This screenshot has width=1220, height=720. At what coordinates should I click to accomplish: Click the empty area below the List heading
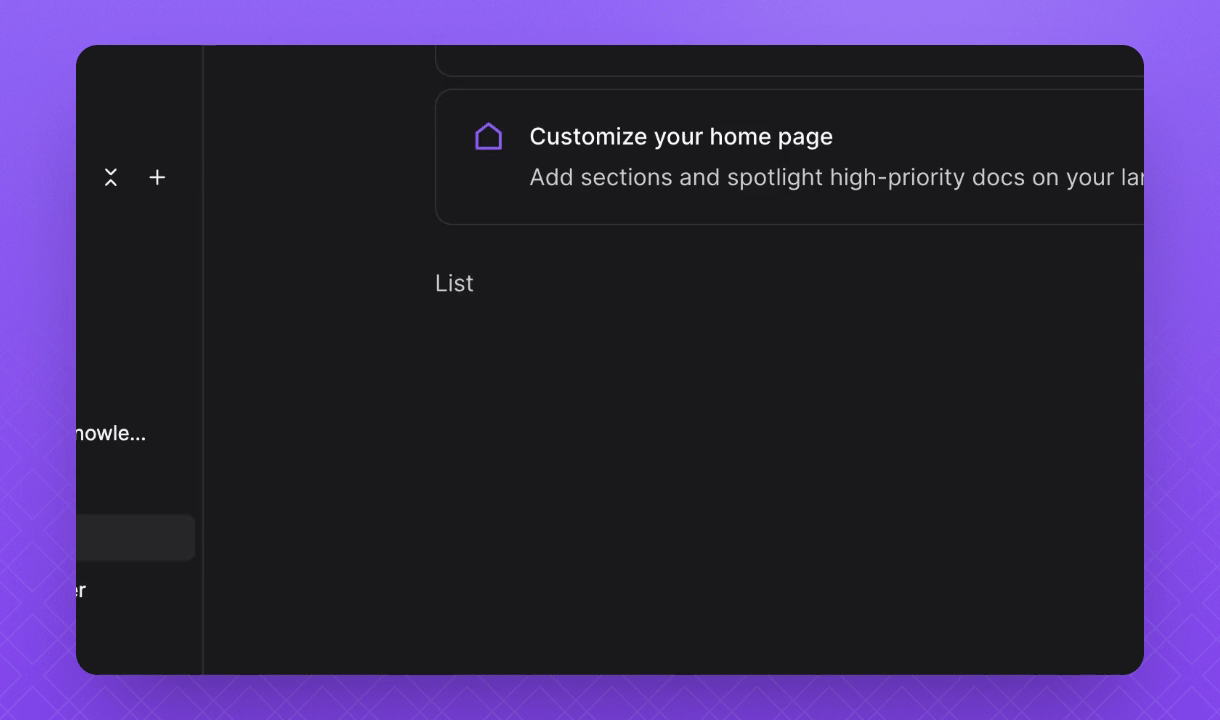click(700, 450)
